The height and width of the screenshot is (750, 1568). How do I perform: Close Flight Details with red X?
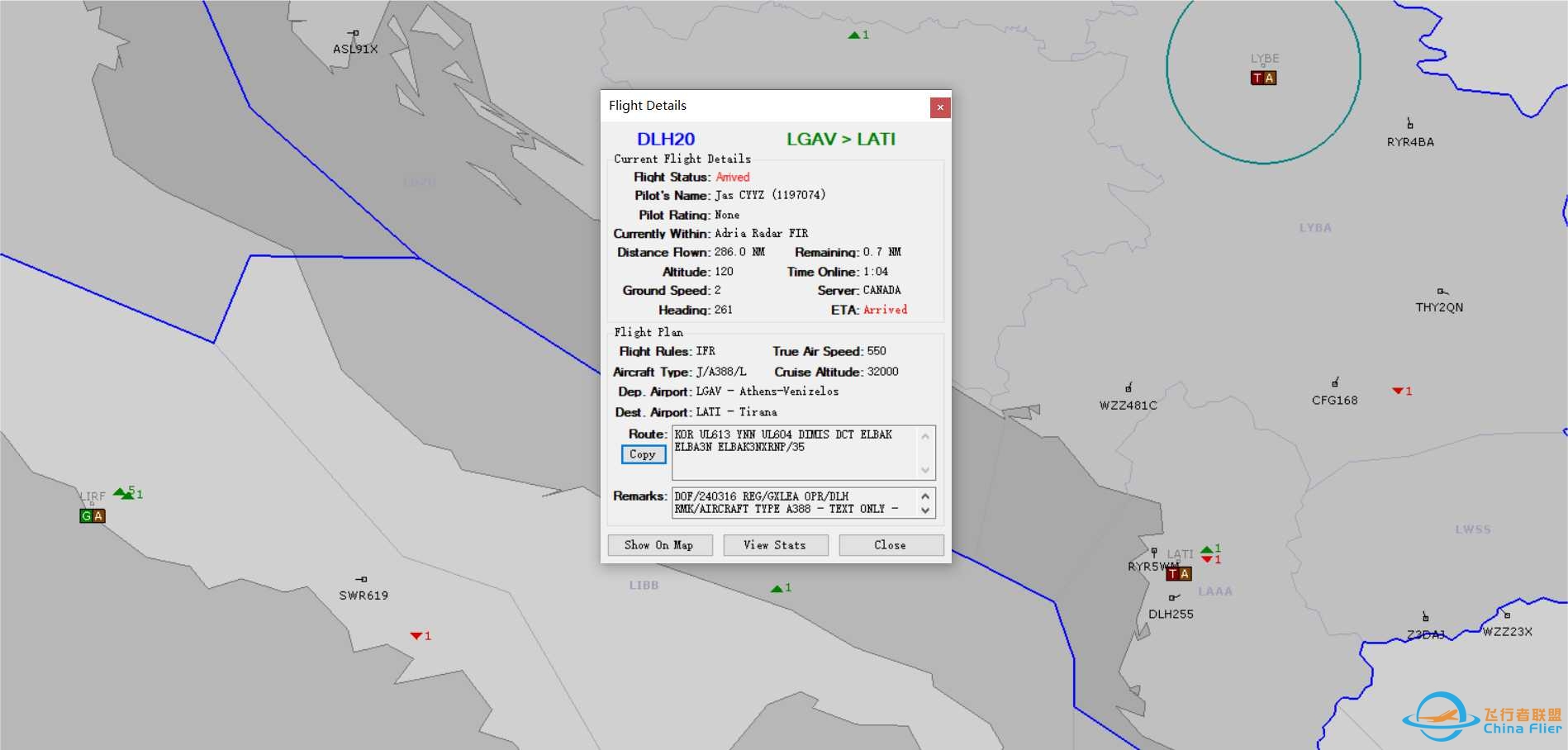click(940, 107)
